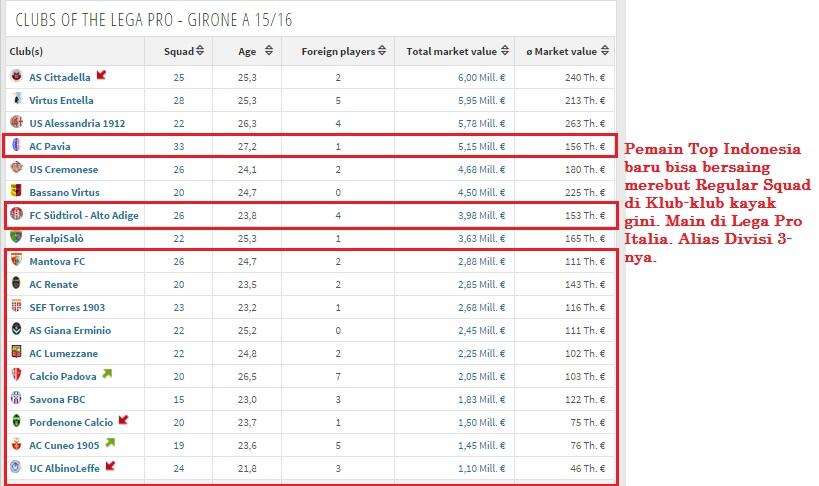Open the FC Südtirol - Alto Adige link
The height and width of the screenshot is (486, 819).
pos(84,215)
